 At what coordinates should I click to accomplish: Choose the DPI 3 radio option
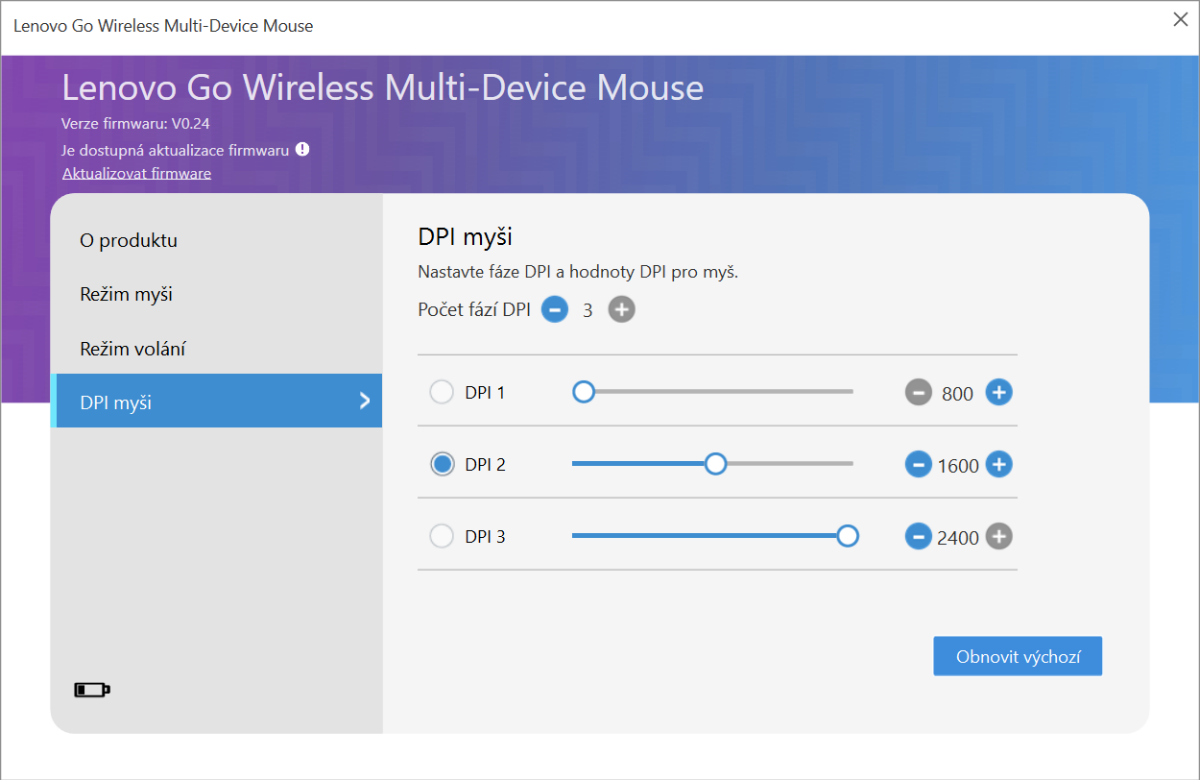[441, 537]
